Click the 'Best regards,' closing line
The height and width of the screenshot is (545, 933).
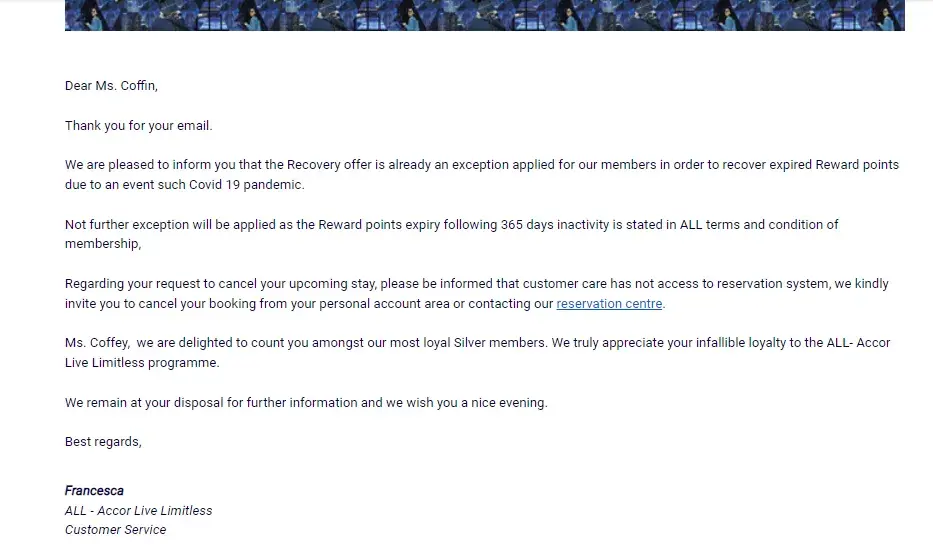click(103, 442)
